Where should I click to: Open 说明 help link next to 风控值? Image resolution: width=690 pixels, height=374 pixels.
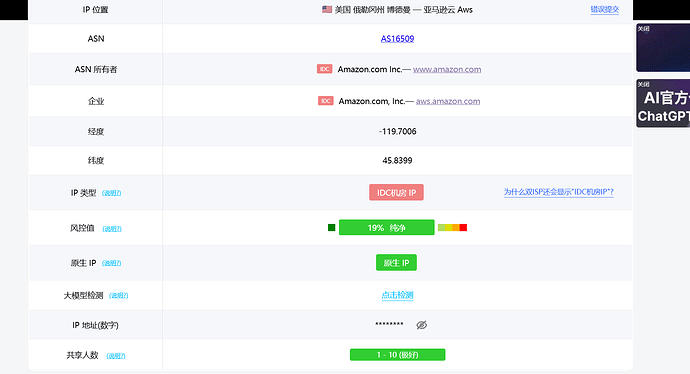click(112, 228)
